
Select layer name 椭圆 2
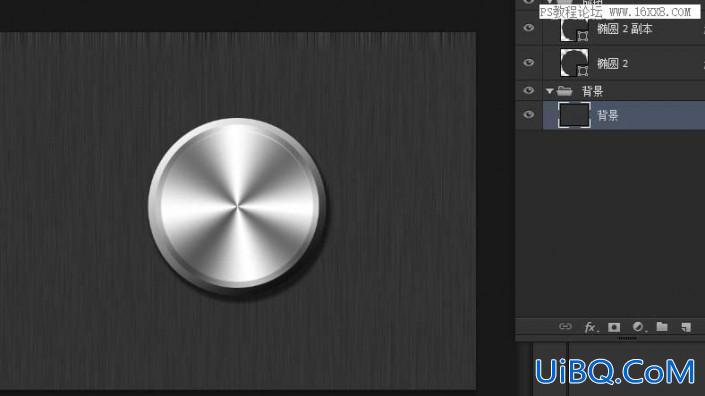coord(612,63)
